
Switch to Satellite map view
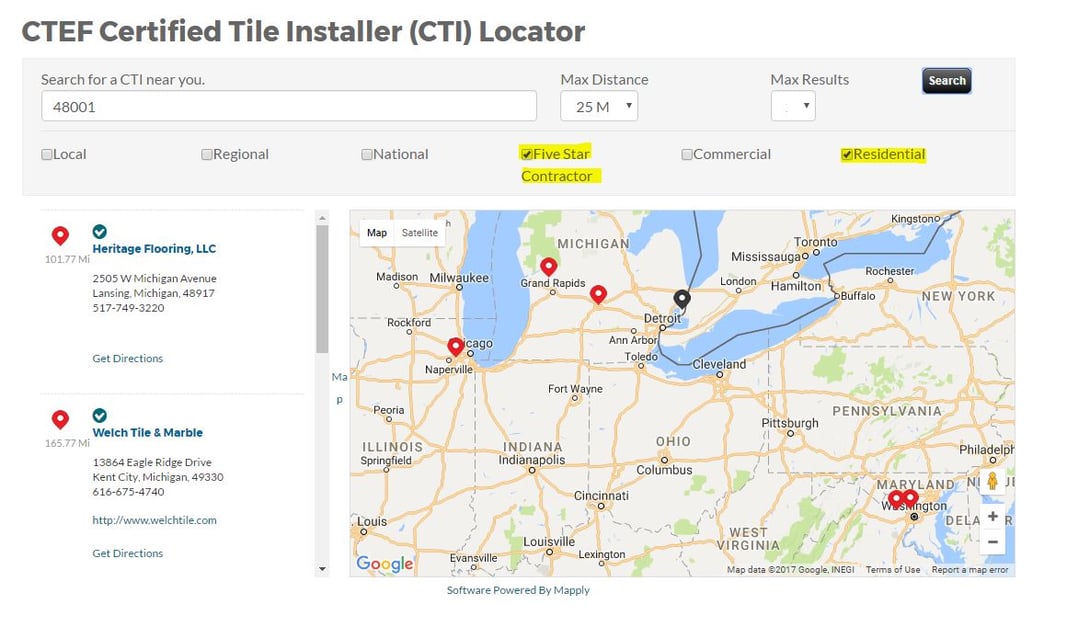point(418,232)
